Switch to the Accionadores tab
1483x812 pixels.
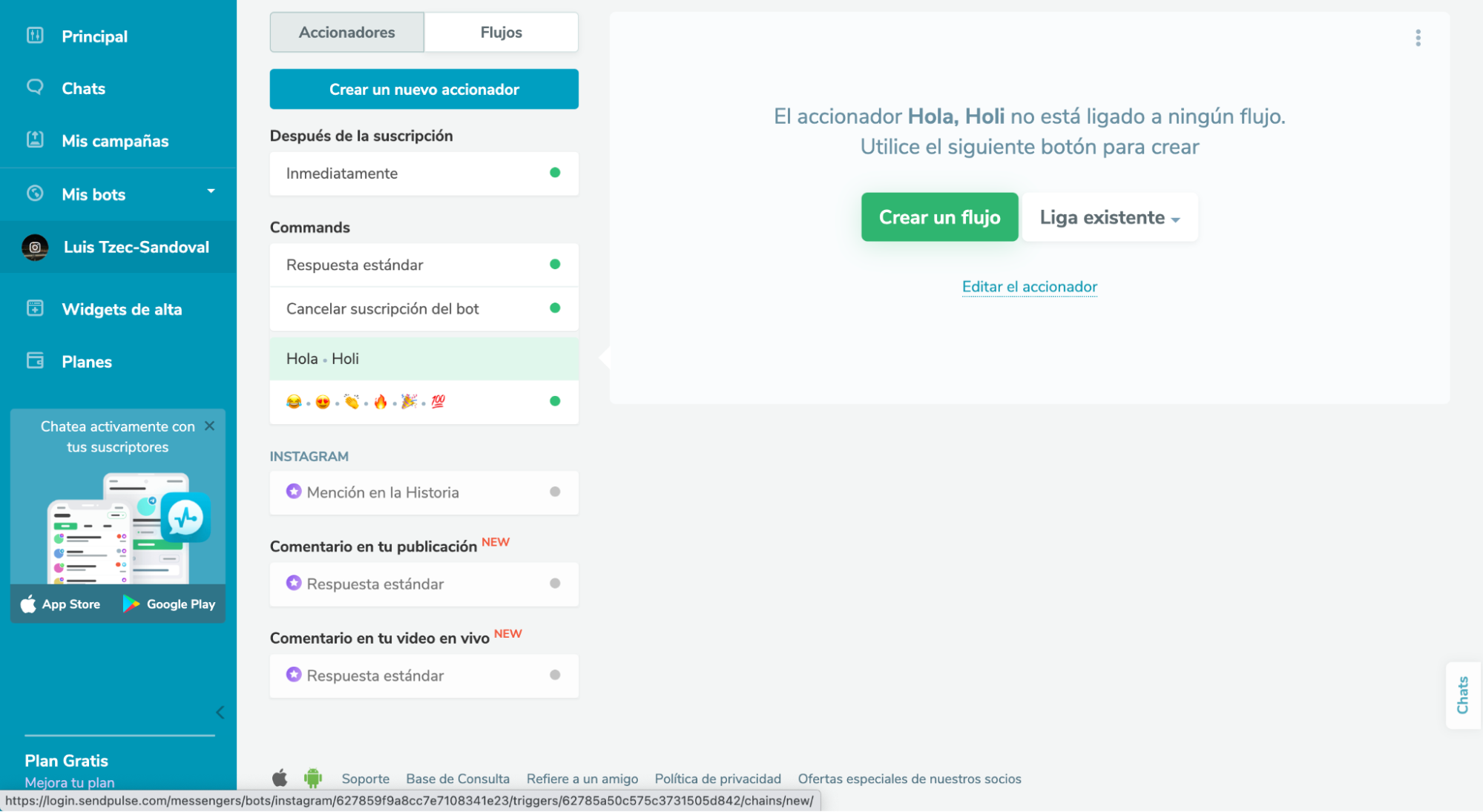pos(347,33)
